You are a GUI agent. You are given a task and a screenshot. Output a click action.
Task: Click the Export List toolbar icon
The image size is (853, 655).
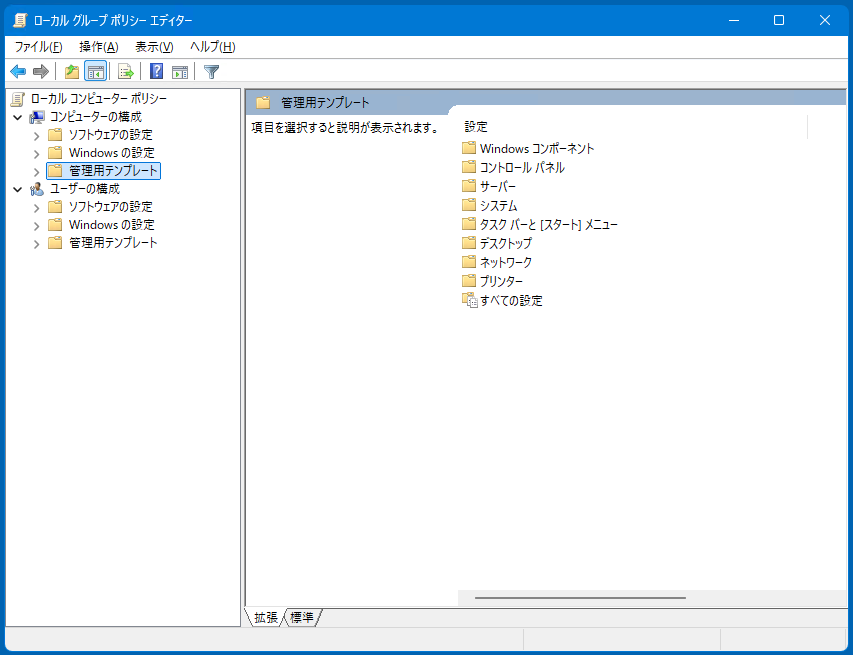click(126, 71)
